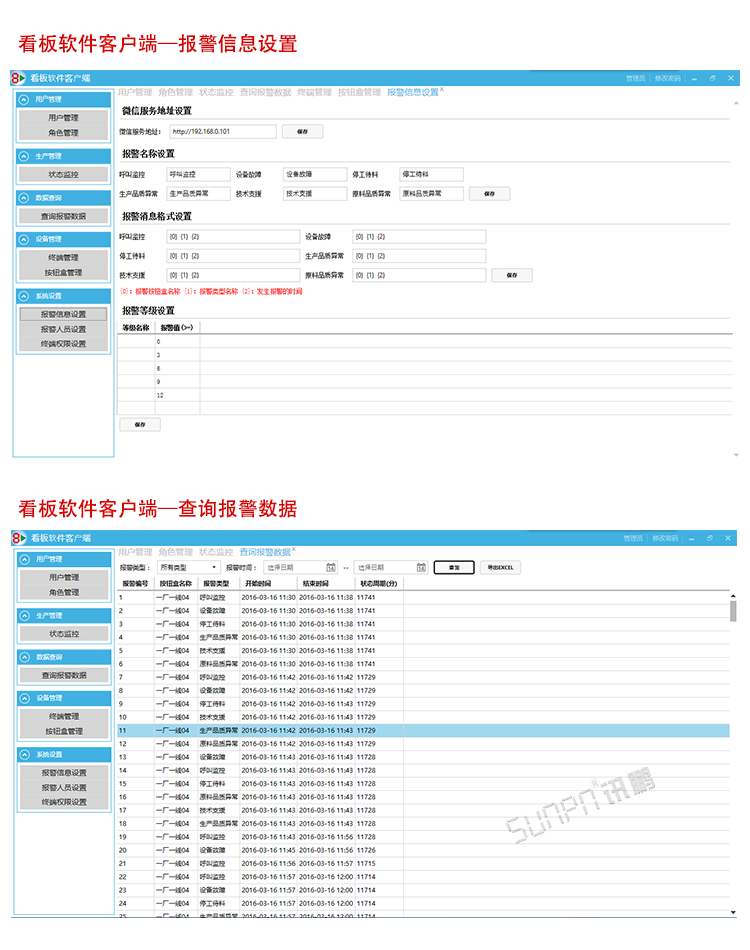The width and height of the screenshot is (750, 950).
Task: Click the 状态周期(分) column header
Action: (379, 583)
